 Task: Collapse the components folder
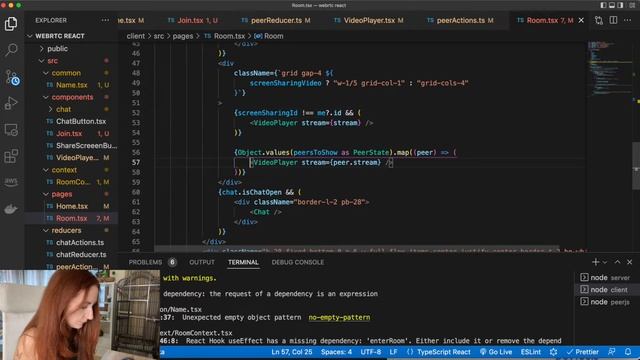click(x=71, y=97)
